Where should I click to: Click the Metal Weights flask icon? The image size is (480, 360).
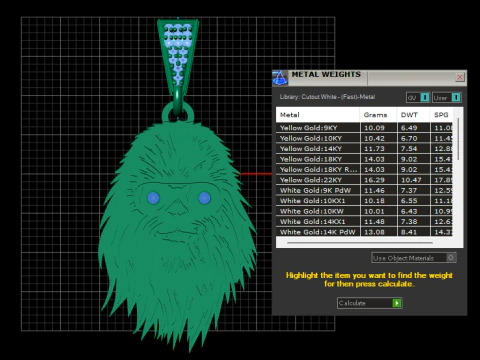tap(280, 78)
